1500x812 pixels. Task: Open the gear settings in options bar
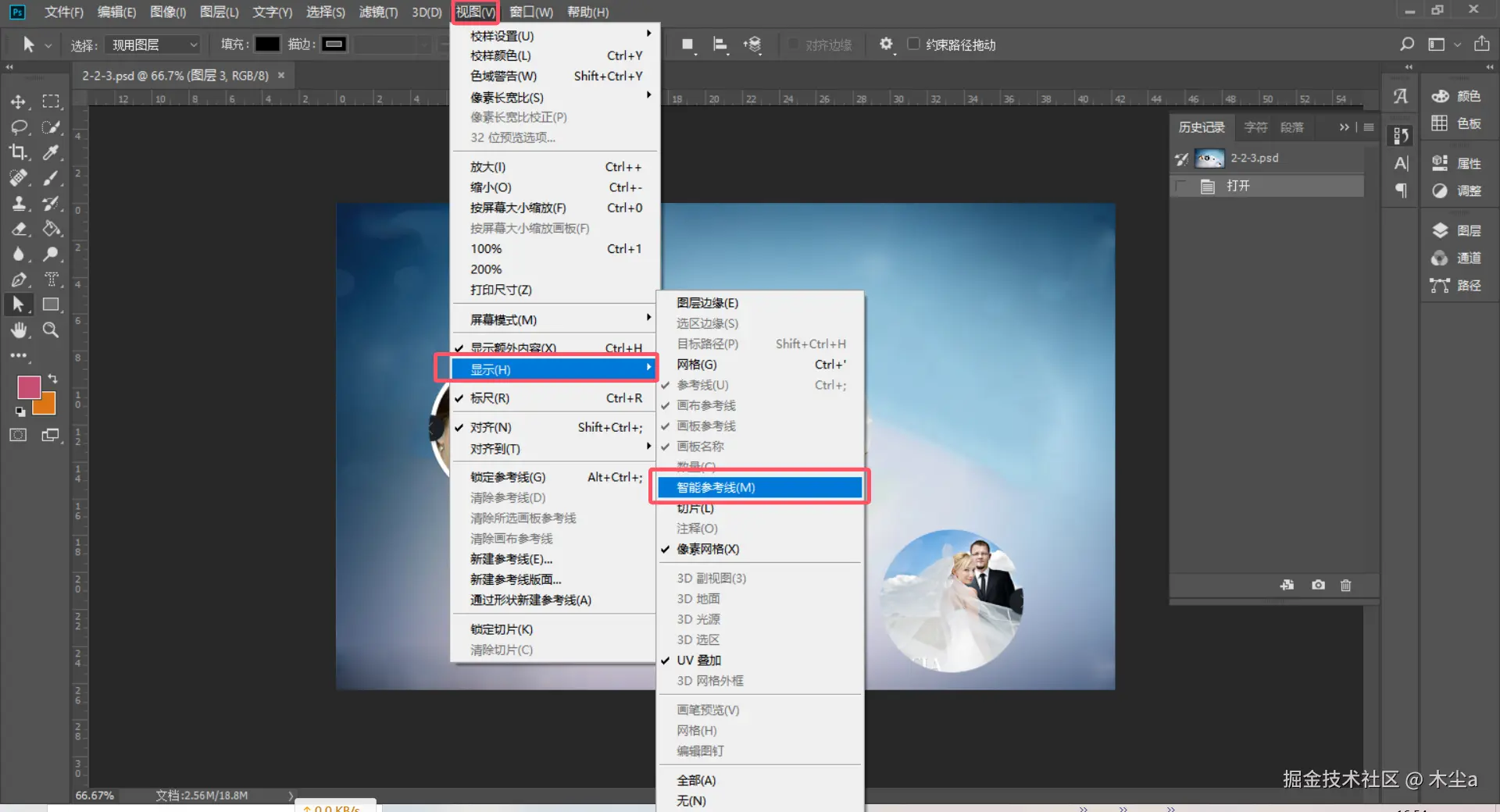pyautogui.click(x=885, y=45)
